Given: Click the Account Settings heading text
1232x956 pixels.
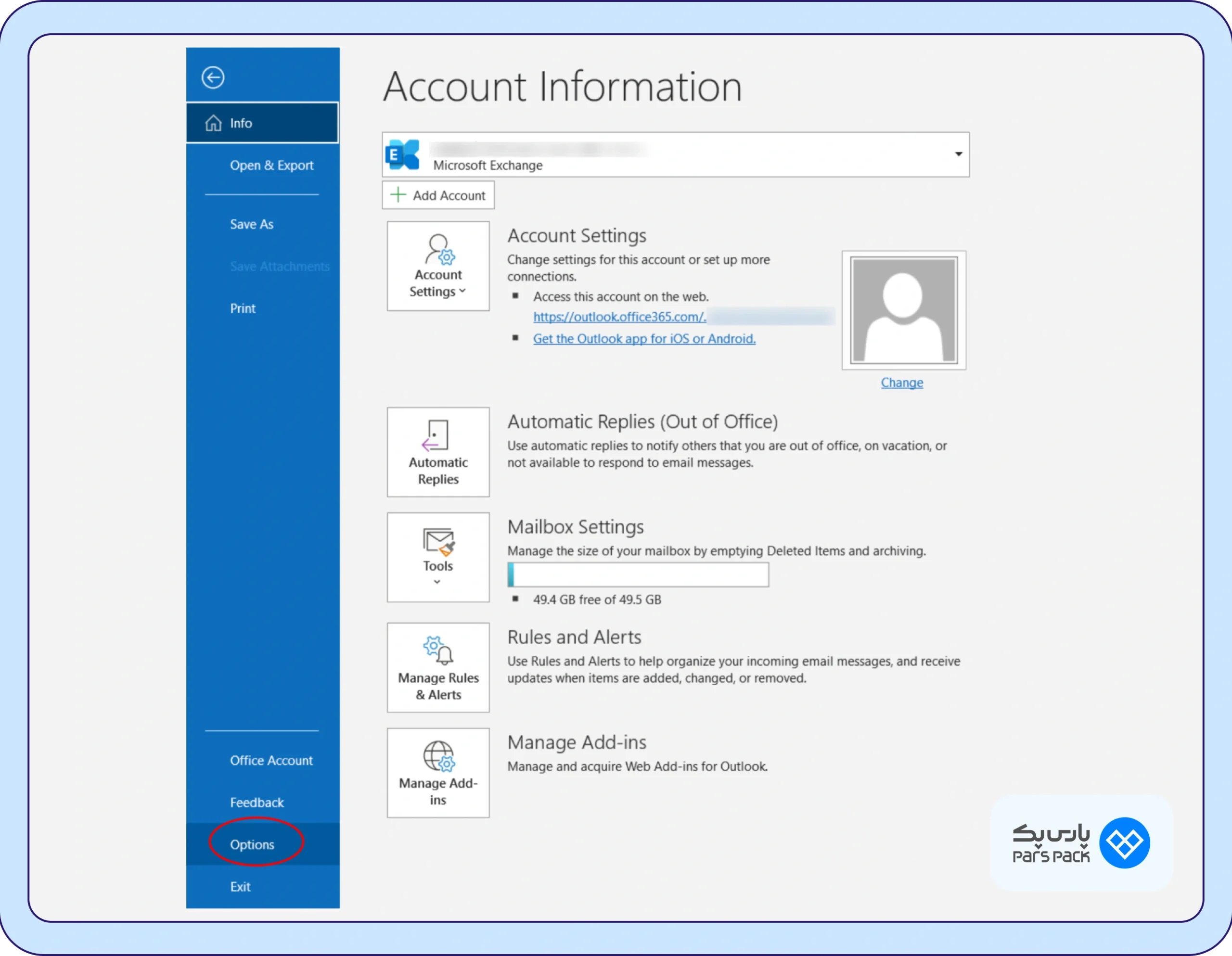Looking at the screenshot, I should coord(577,236).
